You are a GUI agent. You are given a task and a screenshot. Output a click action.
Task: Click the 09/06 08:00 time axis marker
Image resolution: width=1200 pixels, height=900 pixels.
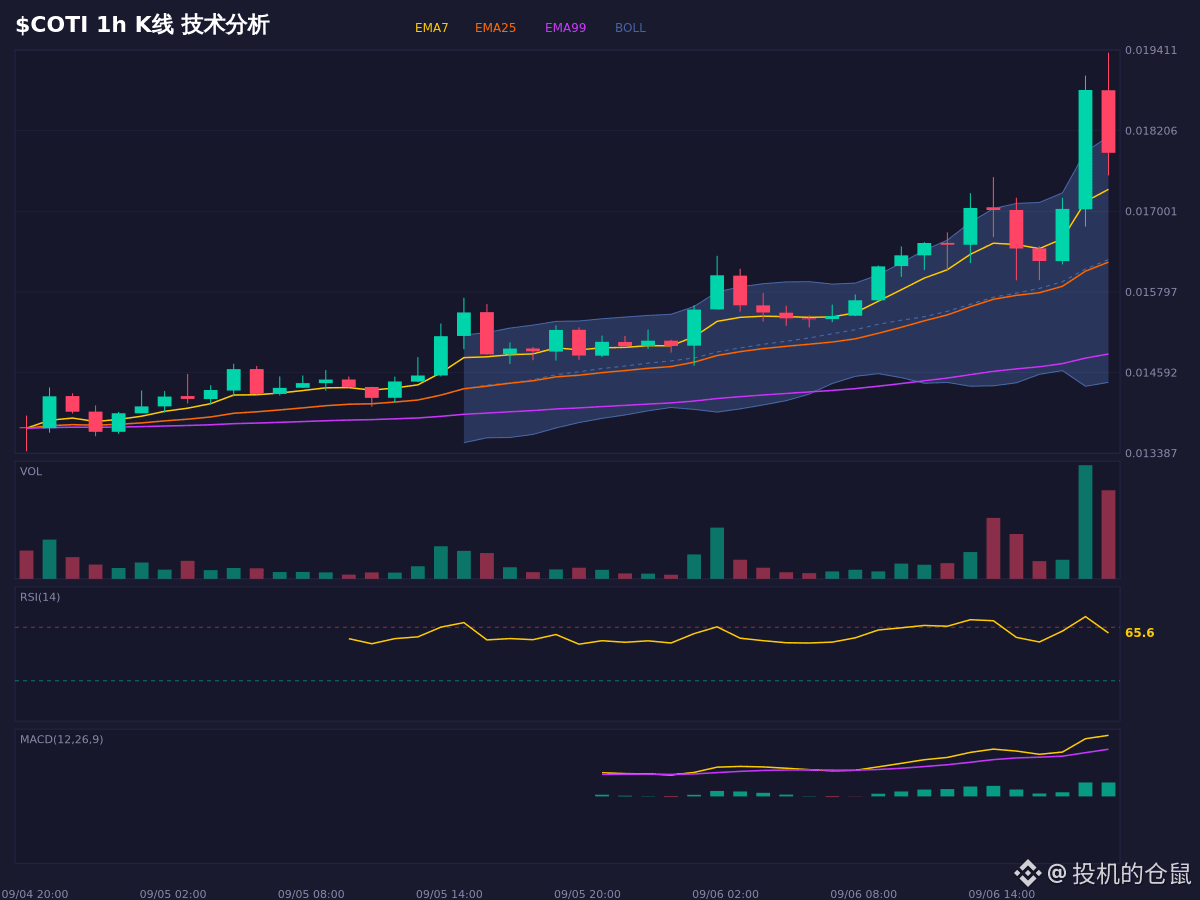click(x=863, y=894)
